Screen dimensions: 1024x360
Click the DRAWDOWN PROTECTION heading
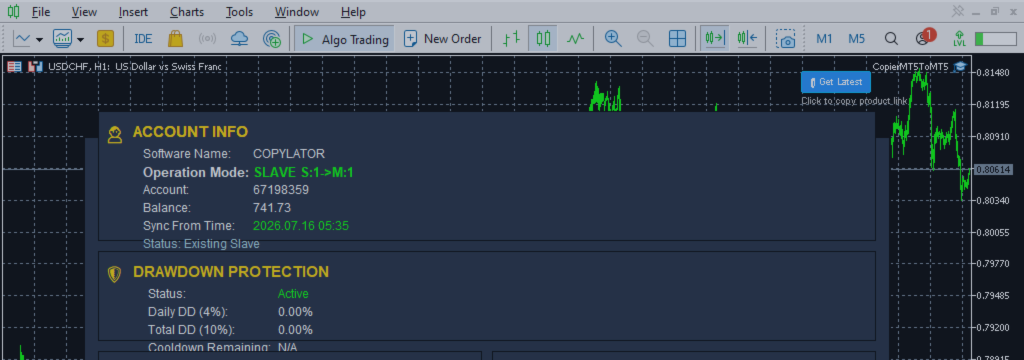click(x=231, y=272)
